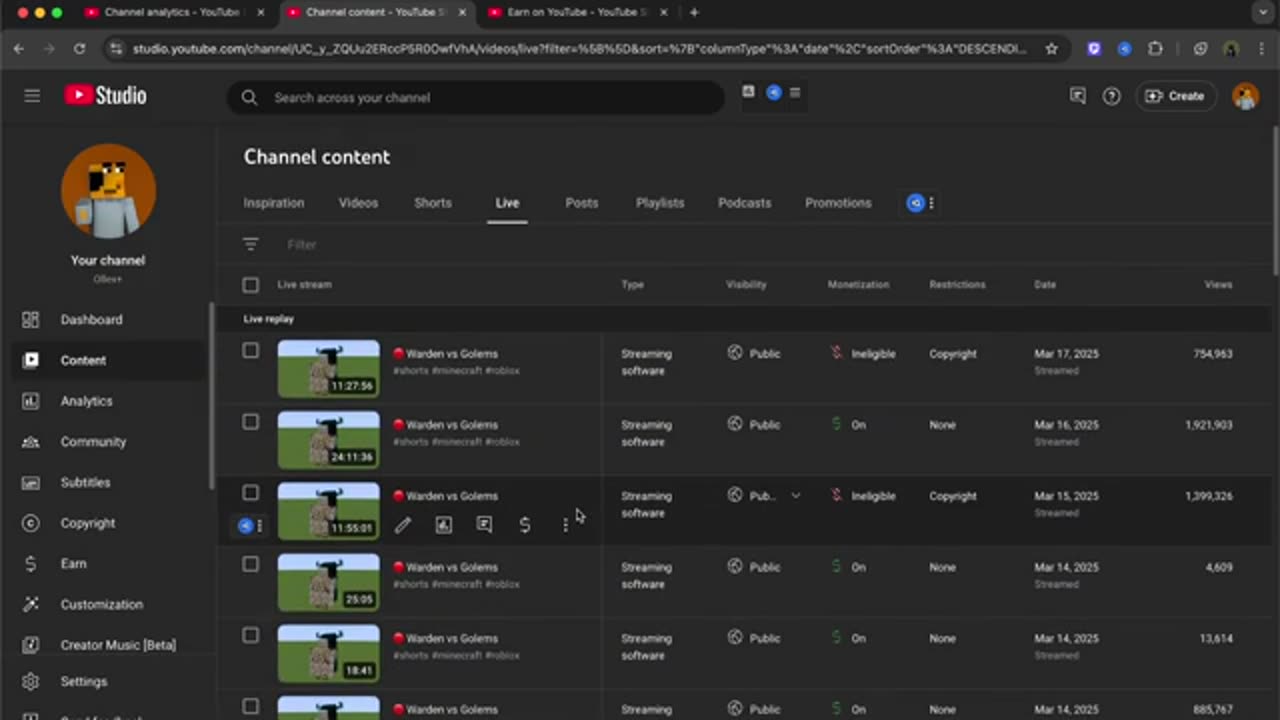Click the filter lines icon

click(x=251, y=244)
